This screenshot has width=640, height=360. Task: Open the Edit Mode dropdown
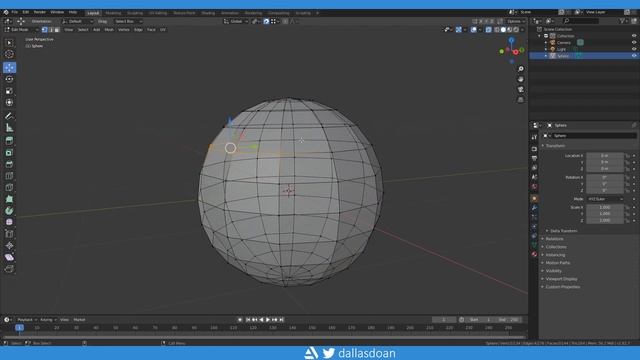click(x=21, y=30)
